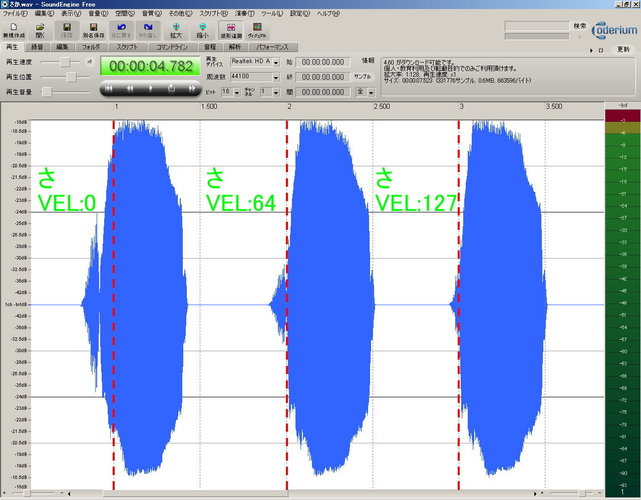Expand the 周波数 44100 dropdown

click(x=276, y=78)
